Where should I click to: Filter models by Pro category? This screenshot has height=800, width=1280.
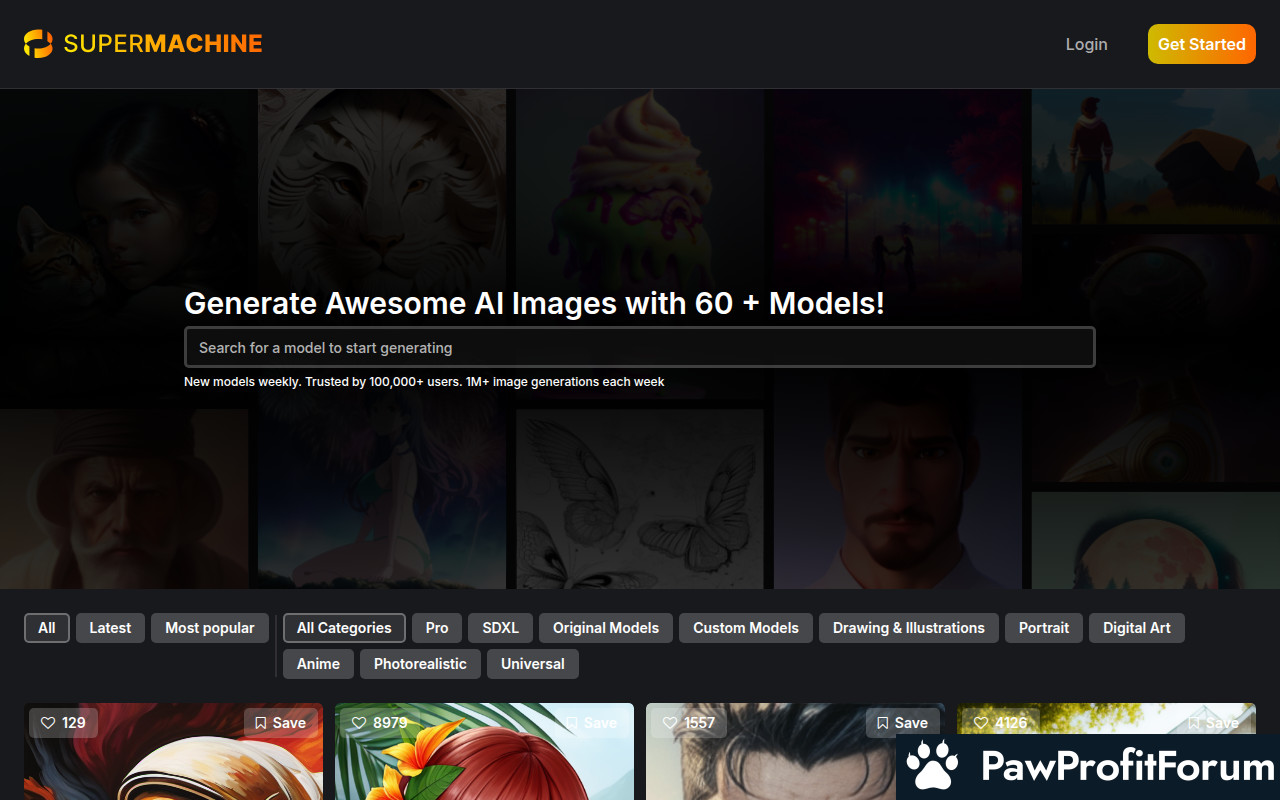437,628
